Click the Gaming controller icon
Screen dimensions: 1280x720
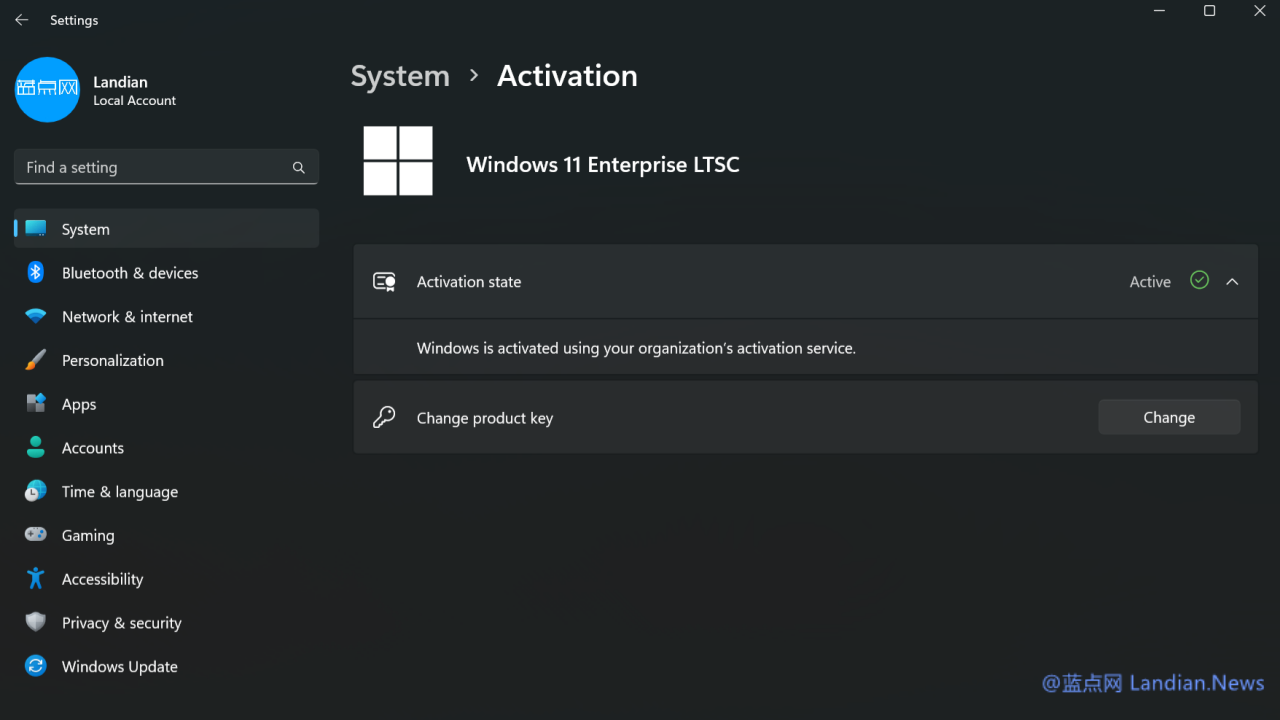click(x=36, y=535)
